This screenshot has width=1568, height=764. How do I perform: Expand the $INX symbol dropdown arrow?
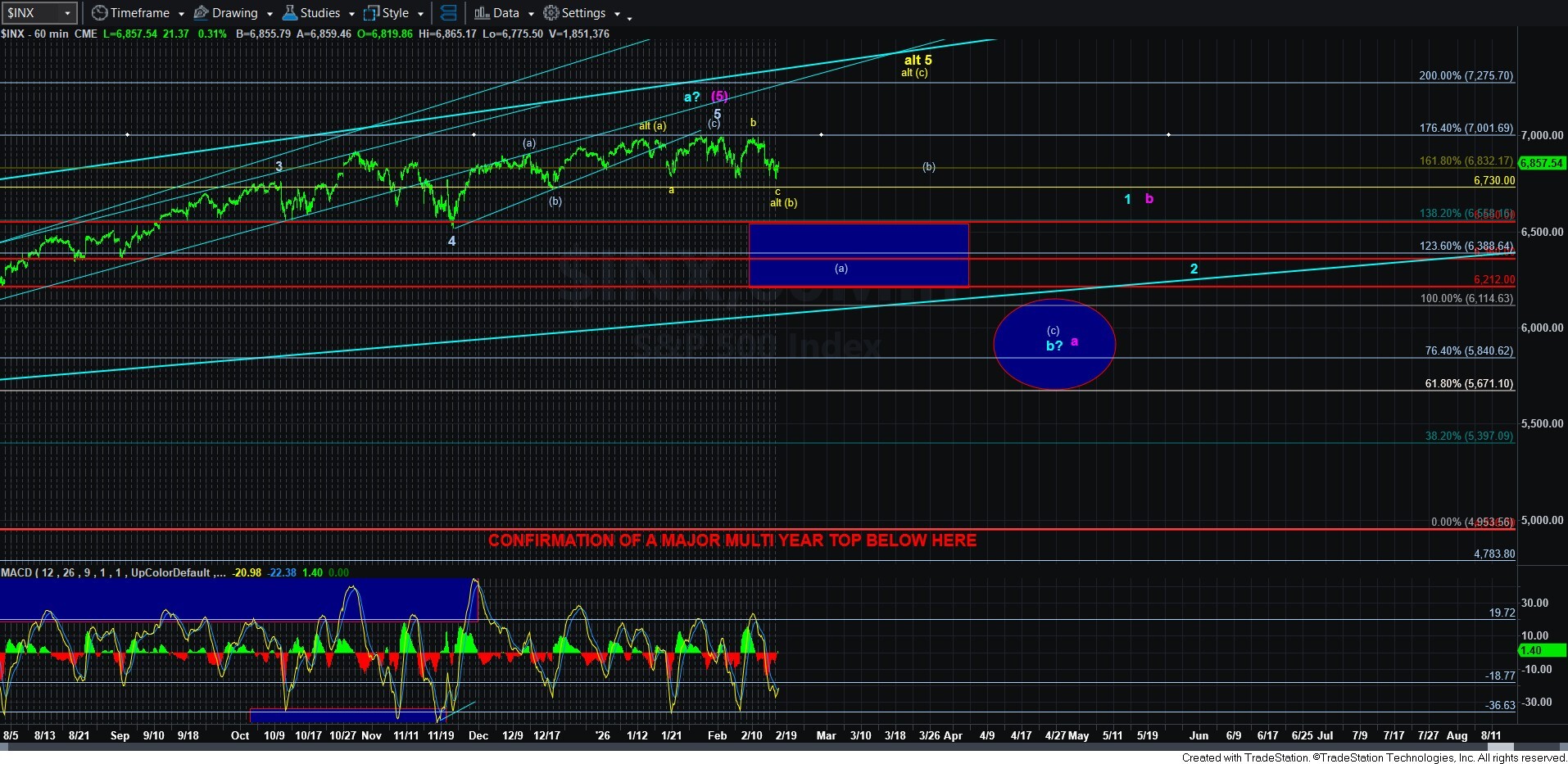(67, 14)
